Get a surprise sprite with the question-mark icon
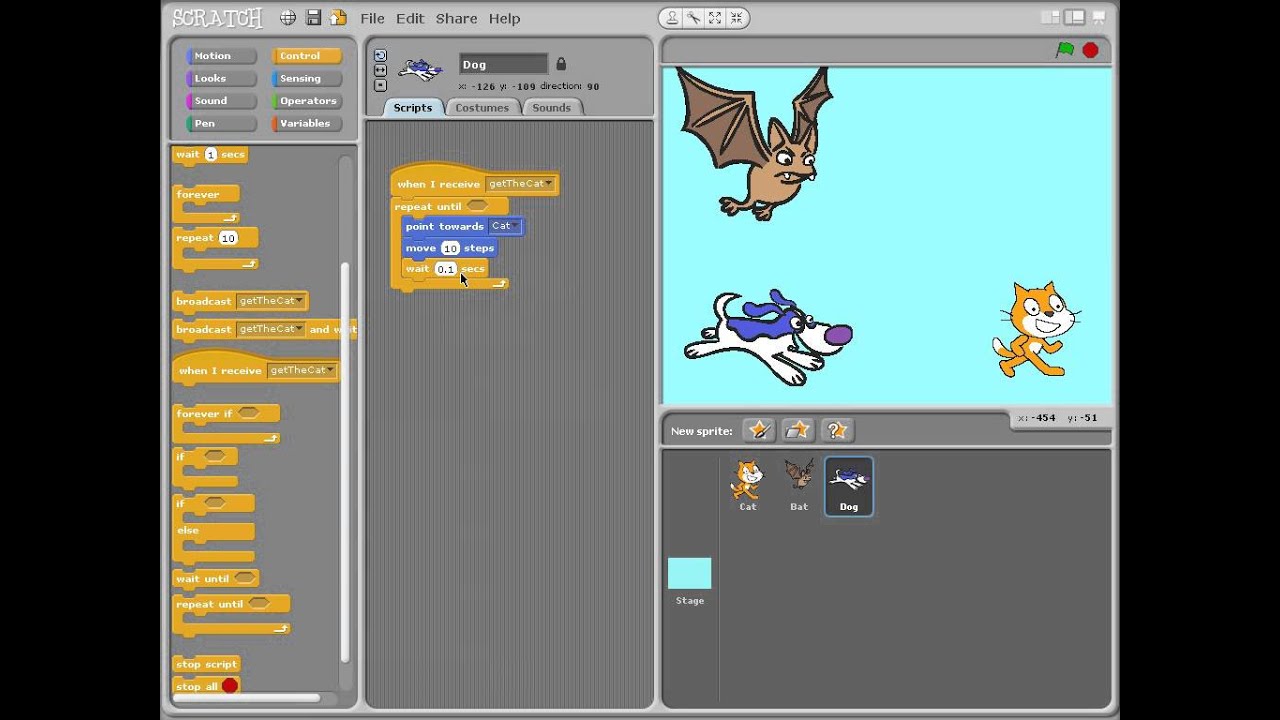The width and height of the screenshot is (1280, 720). pos(836,430)
